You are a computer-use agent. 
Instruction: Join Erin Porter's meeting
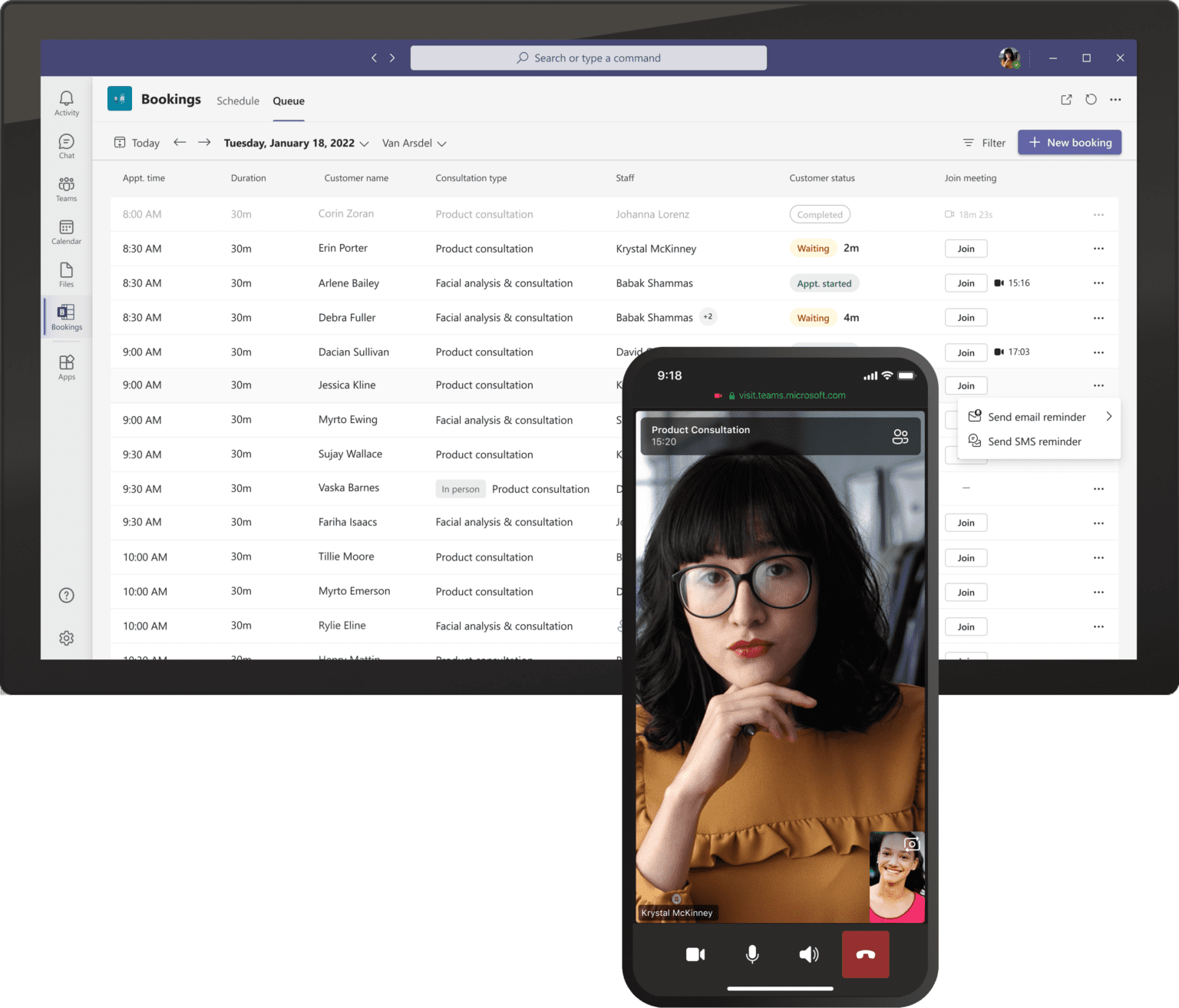point(966,249)
